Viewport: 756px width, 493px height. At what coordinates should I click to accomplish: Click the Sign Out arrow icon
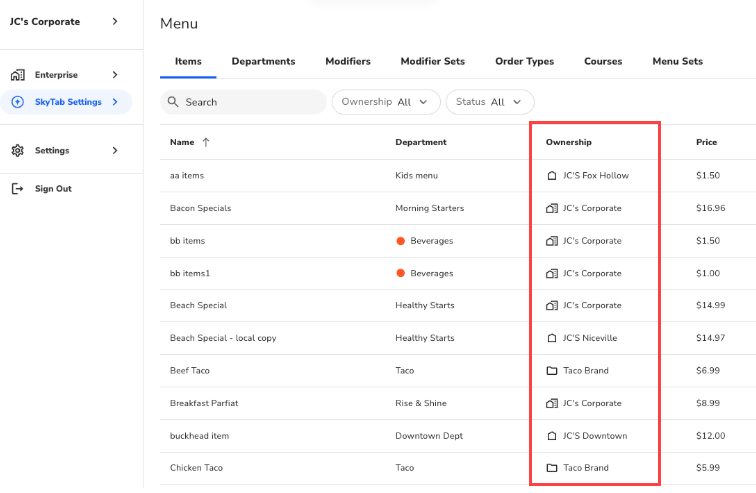[17, 189]
